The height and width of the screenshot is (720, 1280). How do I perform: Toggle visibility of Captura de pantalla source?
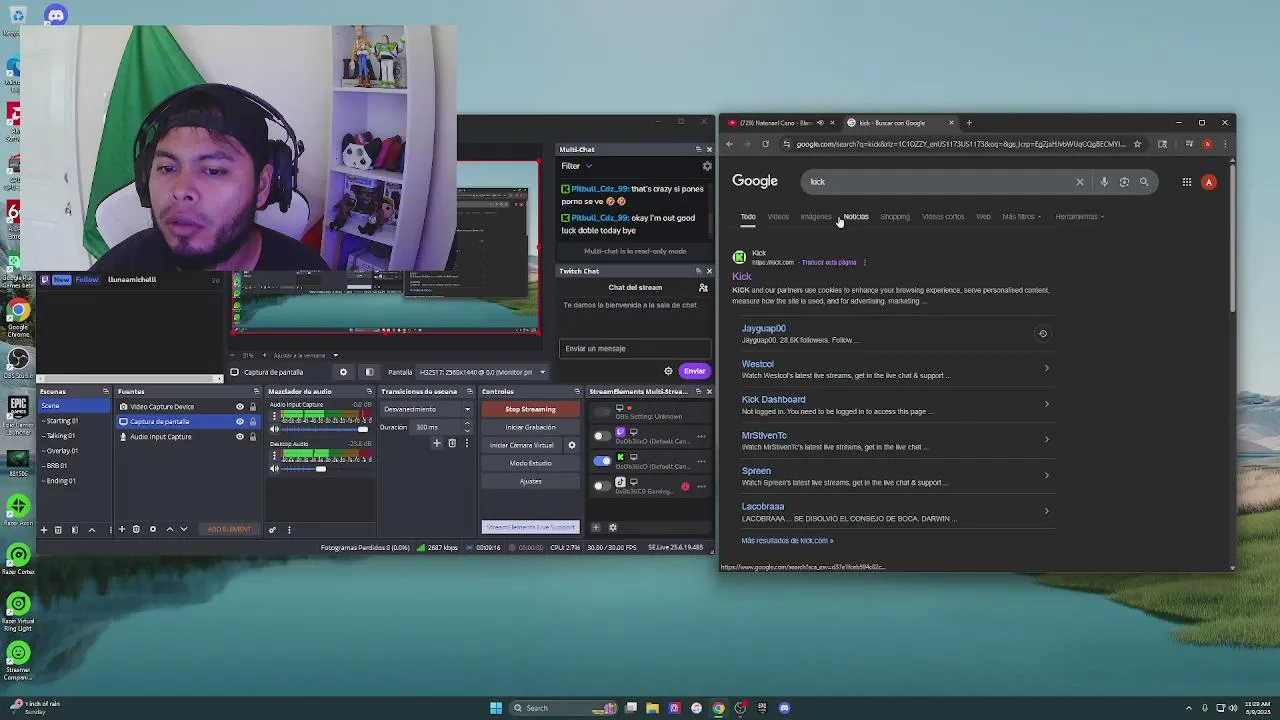239,421
